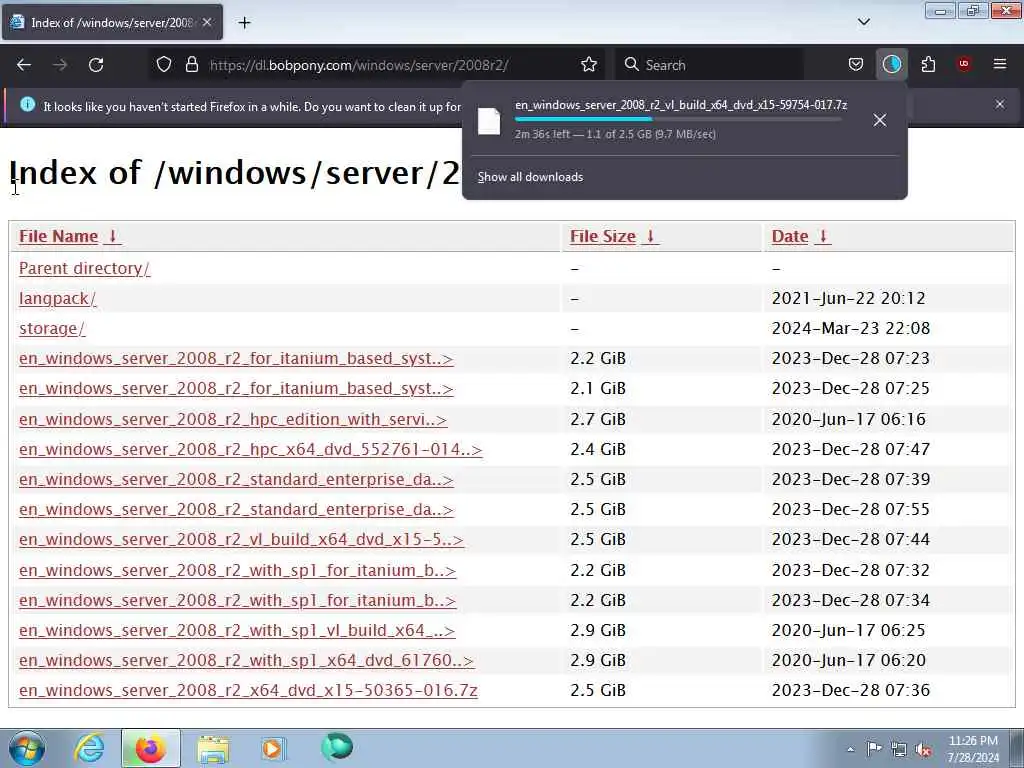
Task: Toggle the downloads progress panel button
Action: pos(891,65)
